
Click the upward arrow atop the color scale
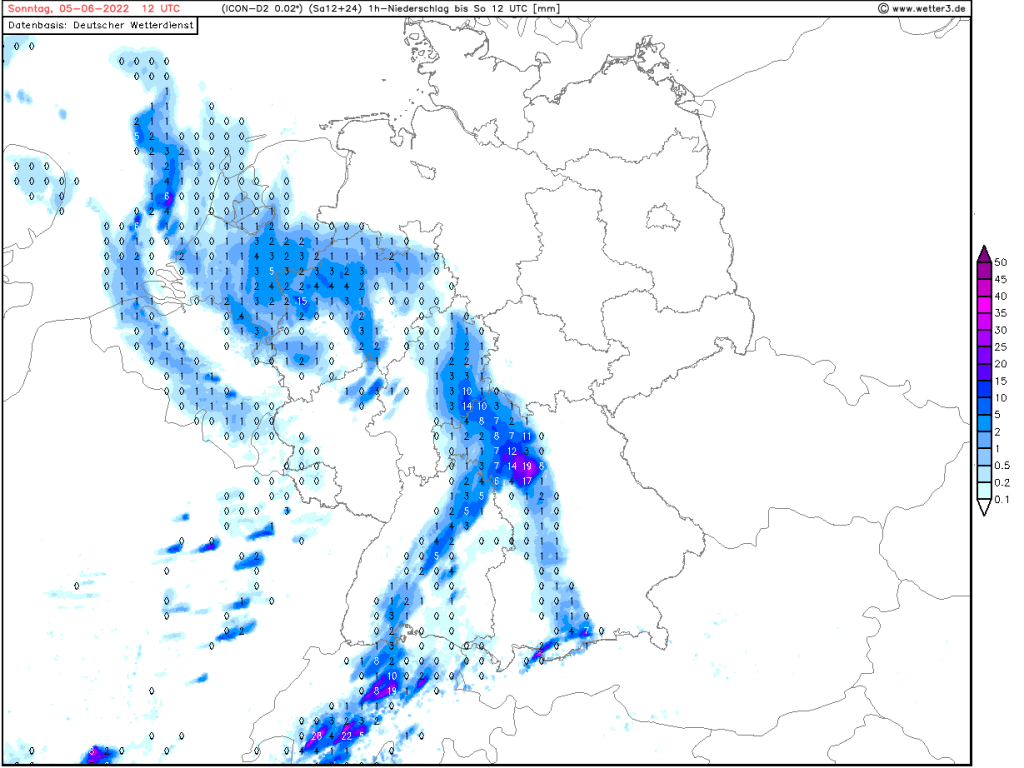click(x=984, y=252)
